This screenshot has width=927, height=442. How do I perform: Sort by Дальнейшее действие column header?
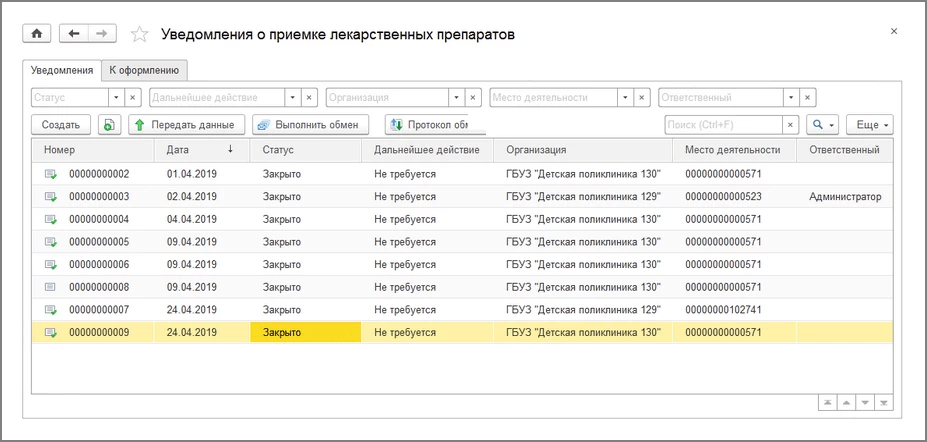coord(427,150)
